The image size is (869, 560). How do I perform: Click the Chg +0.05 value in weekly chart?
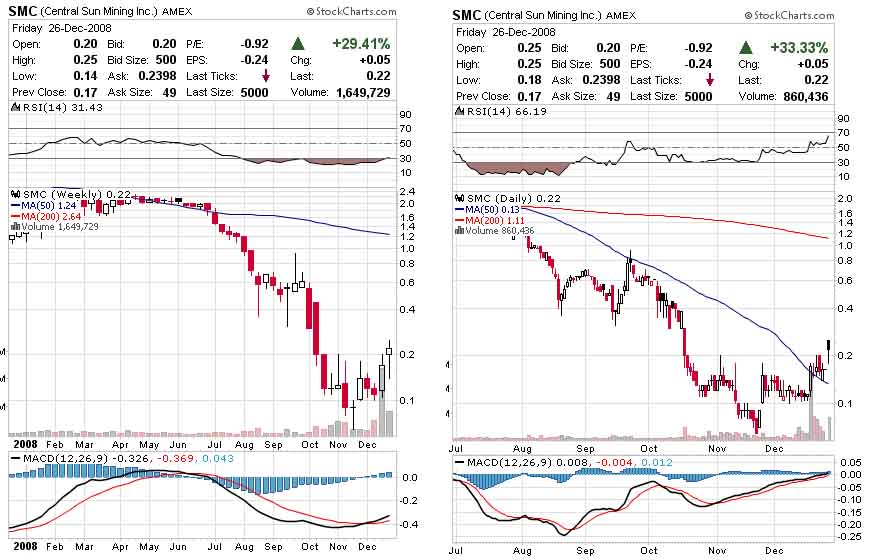click(x=375, y=60)
